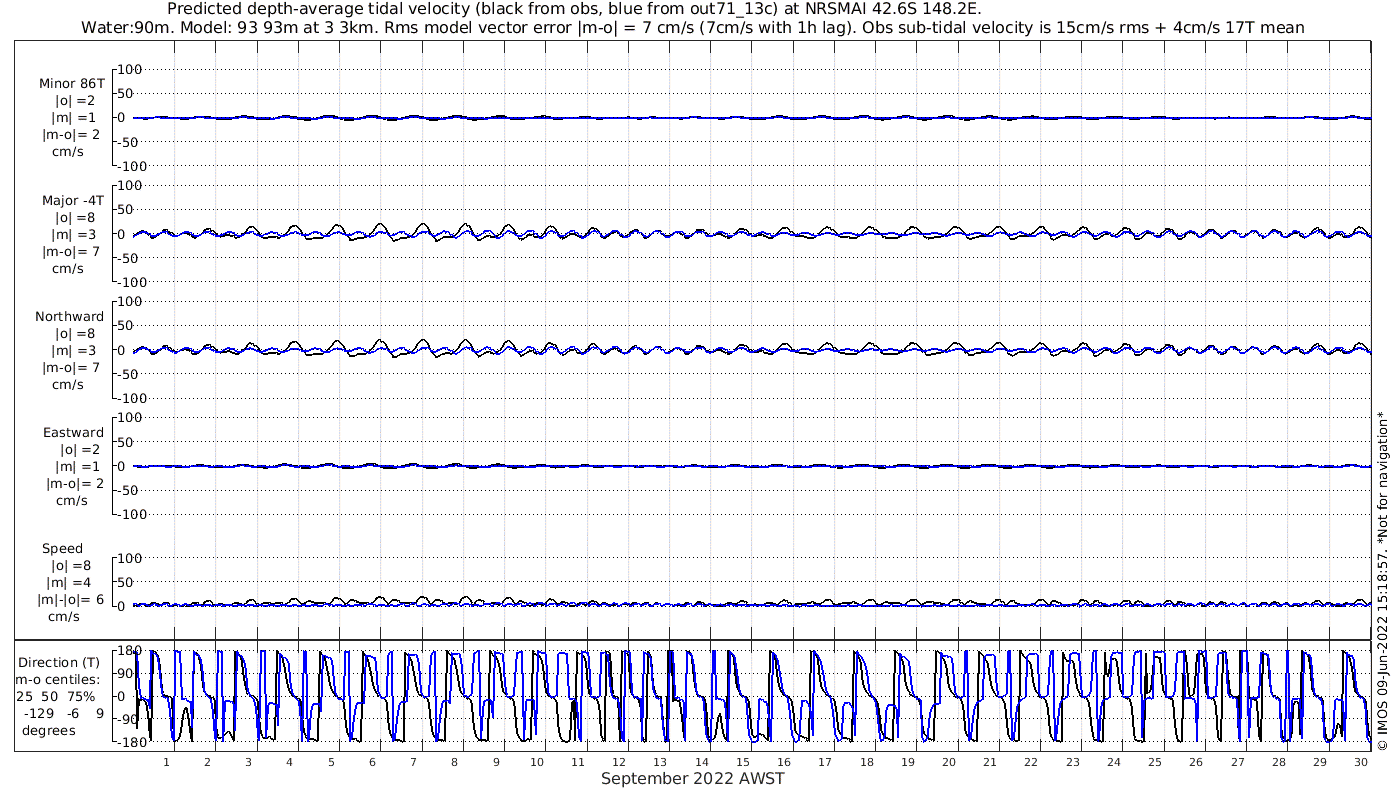
Task: Select the day 30 label on date axis
Action: [1360, 762]
